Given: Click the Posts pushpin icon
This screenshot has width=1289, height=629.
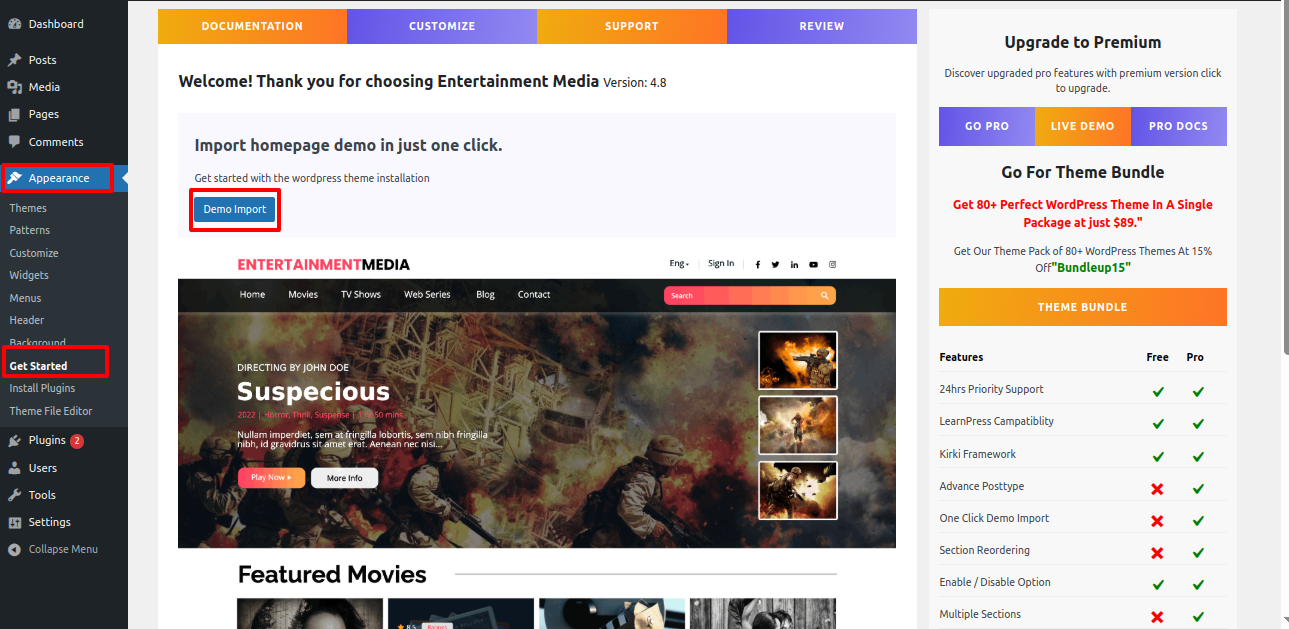Looking at the screenshot, I should coord(14,60).
